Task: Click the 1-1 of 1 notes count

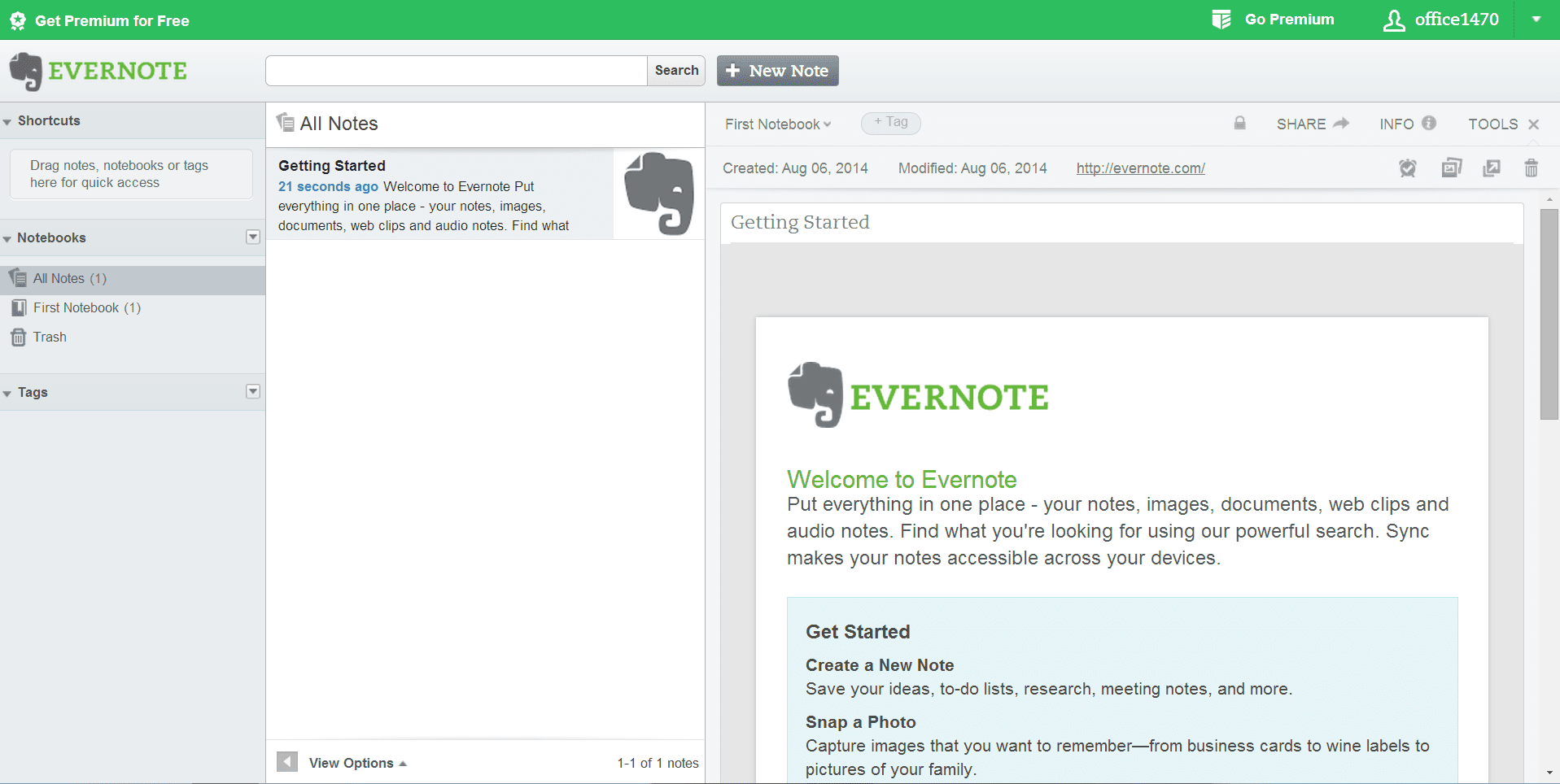Action: tap(658, 763)
